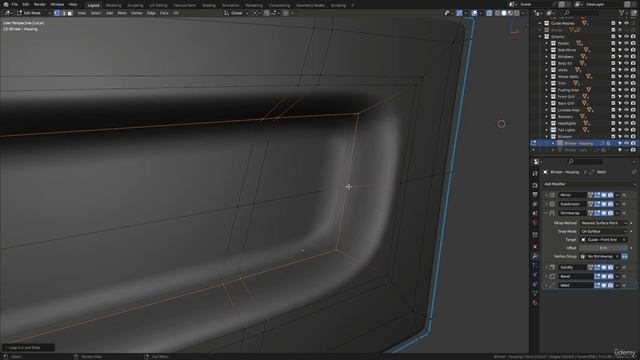The image size is (640, 360).
Task: Open the Mesh menu
Action: pyautogui.click(x=122, y=13)
